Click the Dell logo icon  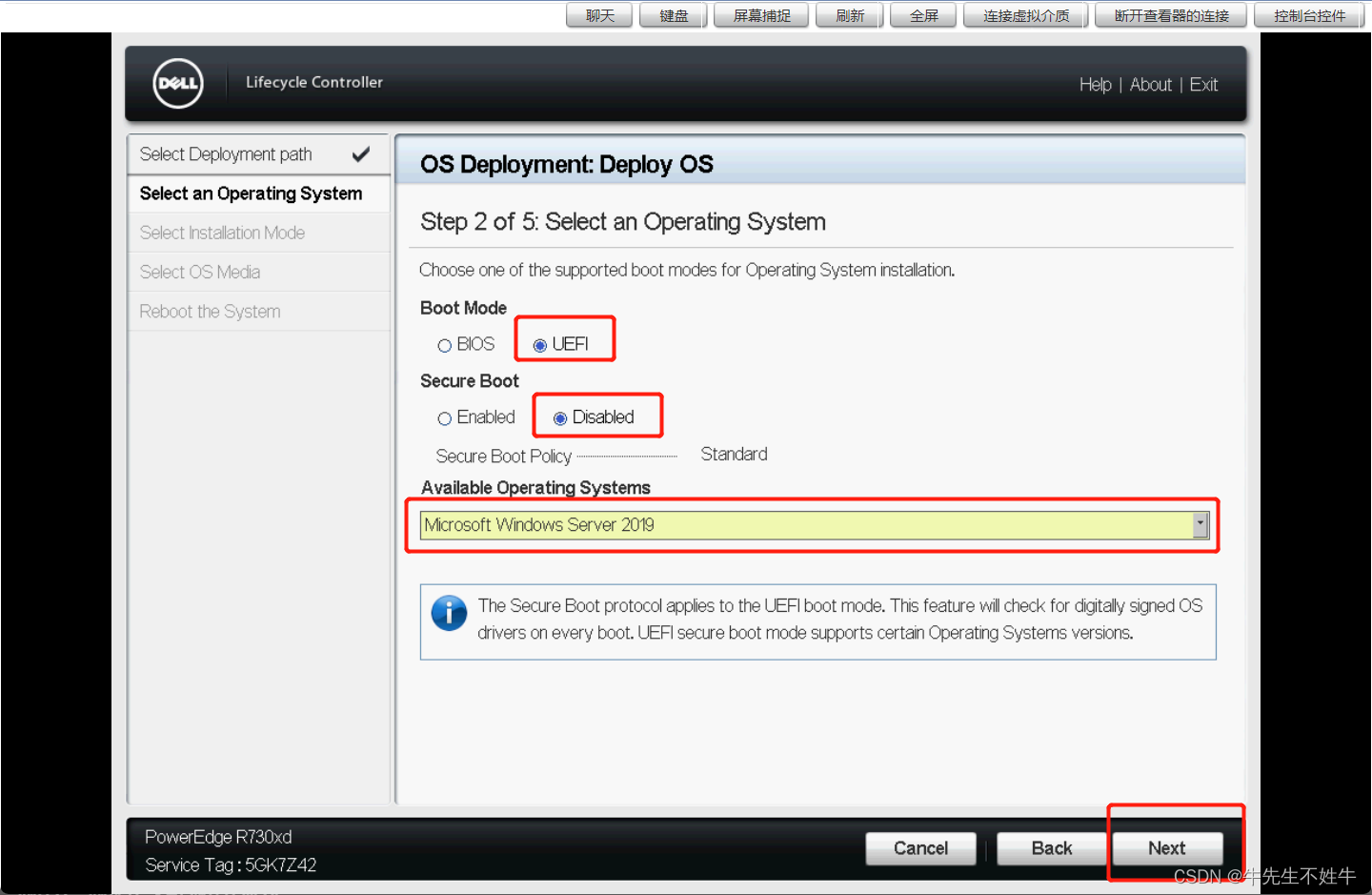[x=178, y=83]
